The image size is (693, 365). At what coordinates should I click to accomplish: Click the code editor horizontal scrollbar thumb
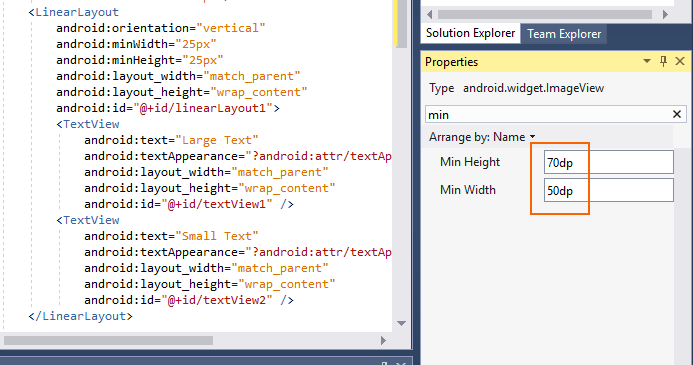(108, 340)
